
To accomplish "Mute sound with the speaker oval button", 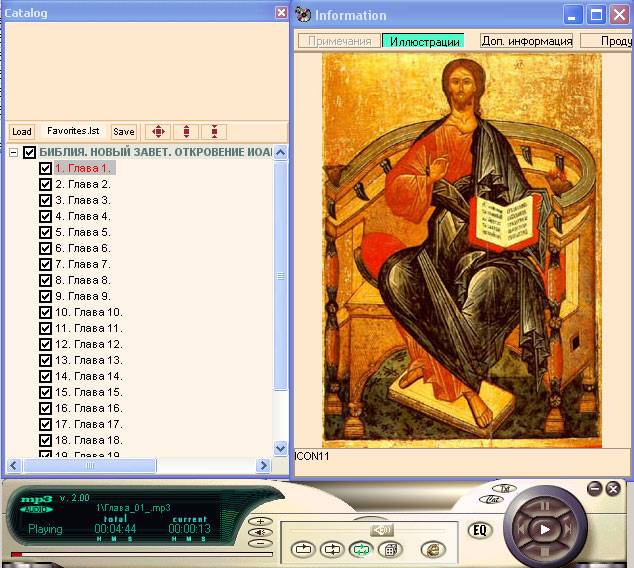I will pyautogui.click(x=260, y=532).
